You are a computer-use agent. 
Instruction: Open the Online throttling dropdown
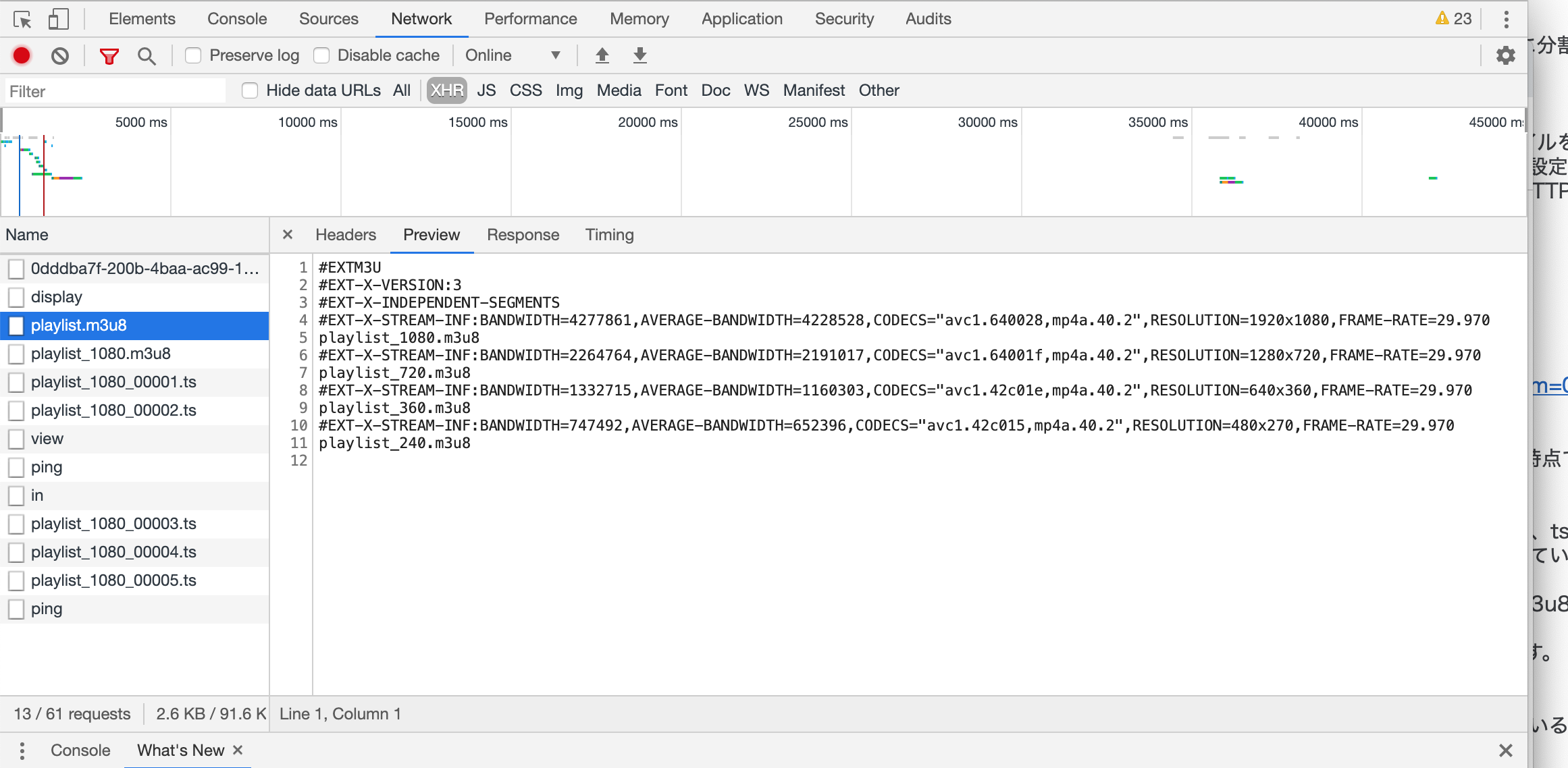tap(513, 55)
